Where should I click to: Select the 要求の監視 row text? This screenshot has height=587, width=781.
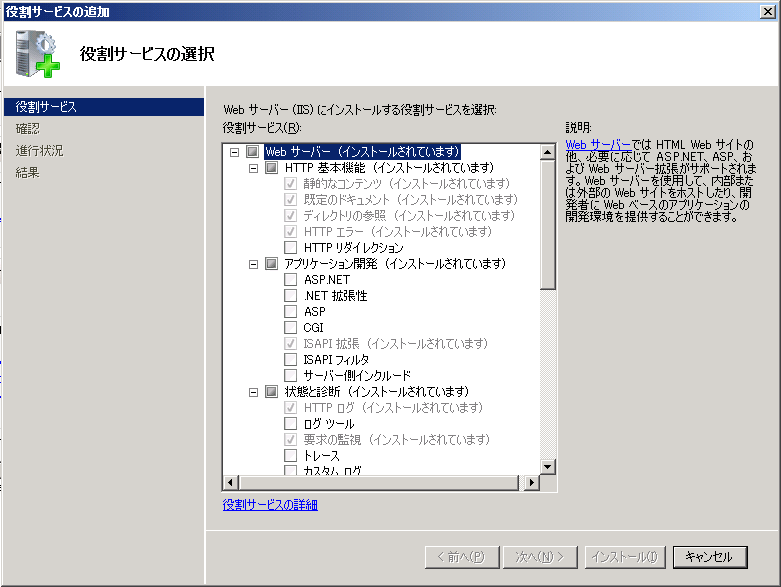pos(396,439)
